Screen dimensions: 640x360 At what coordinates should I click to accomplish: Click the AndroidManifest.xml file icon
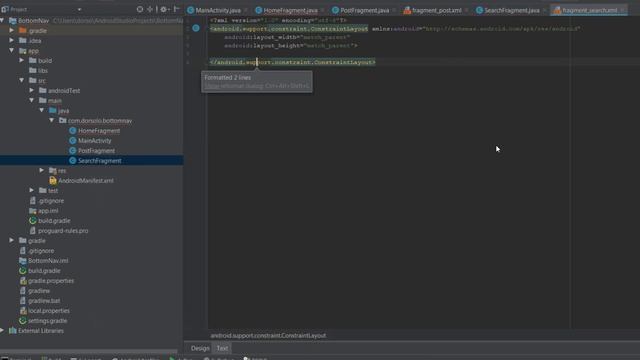click(x=53, y=180)
